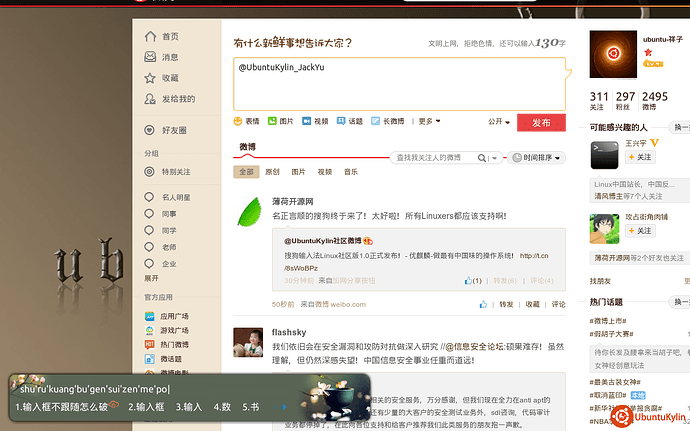Attach video using 视频 icon
Viewport: 690px width, 431px height.
click(x=307, y=121)
